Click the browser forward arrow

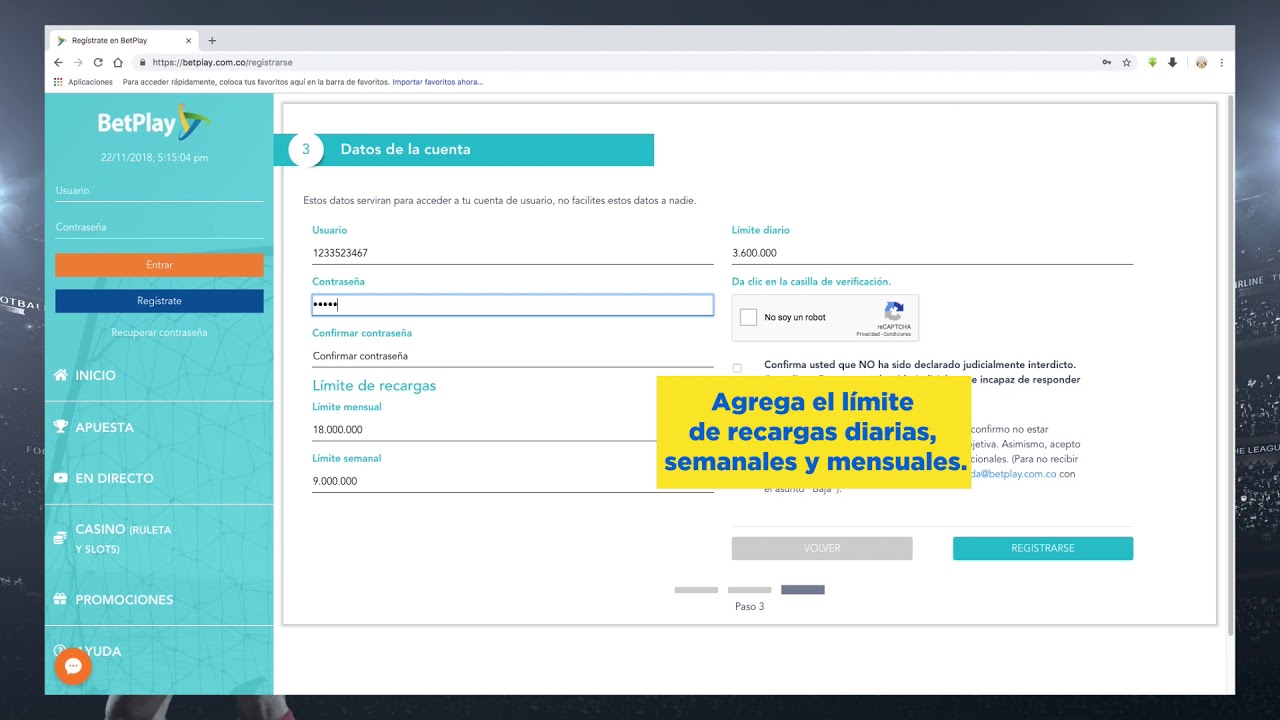(x=78, y=62)
